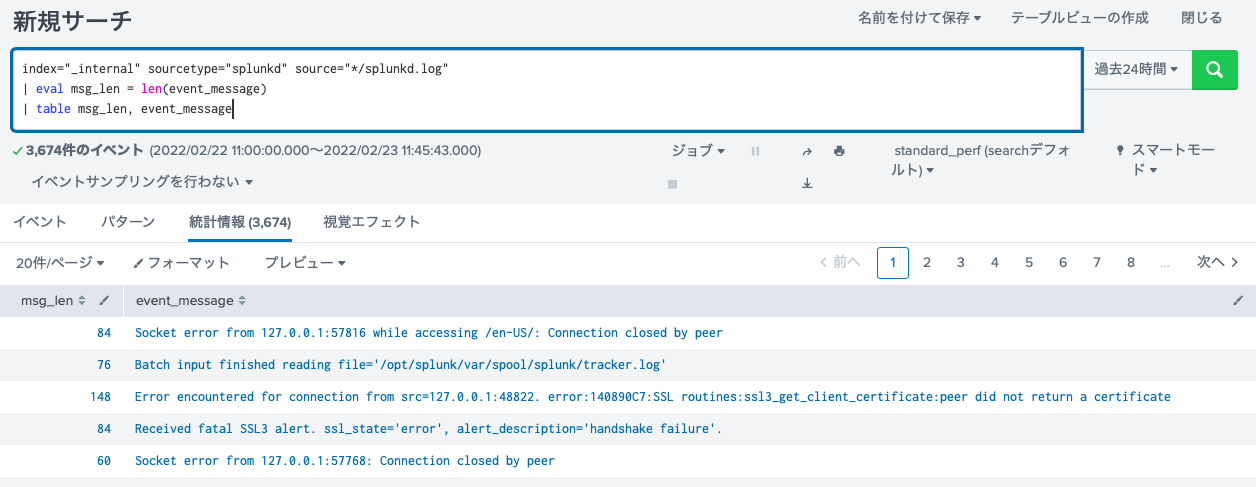Screen dimensions: 1256x487
Task: Go to the next page with 次へ
Action: tap(1219, 262)
